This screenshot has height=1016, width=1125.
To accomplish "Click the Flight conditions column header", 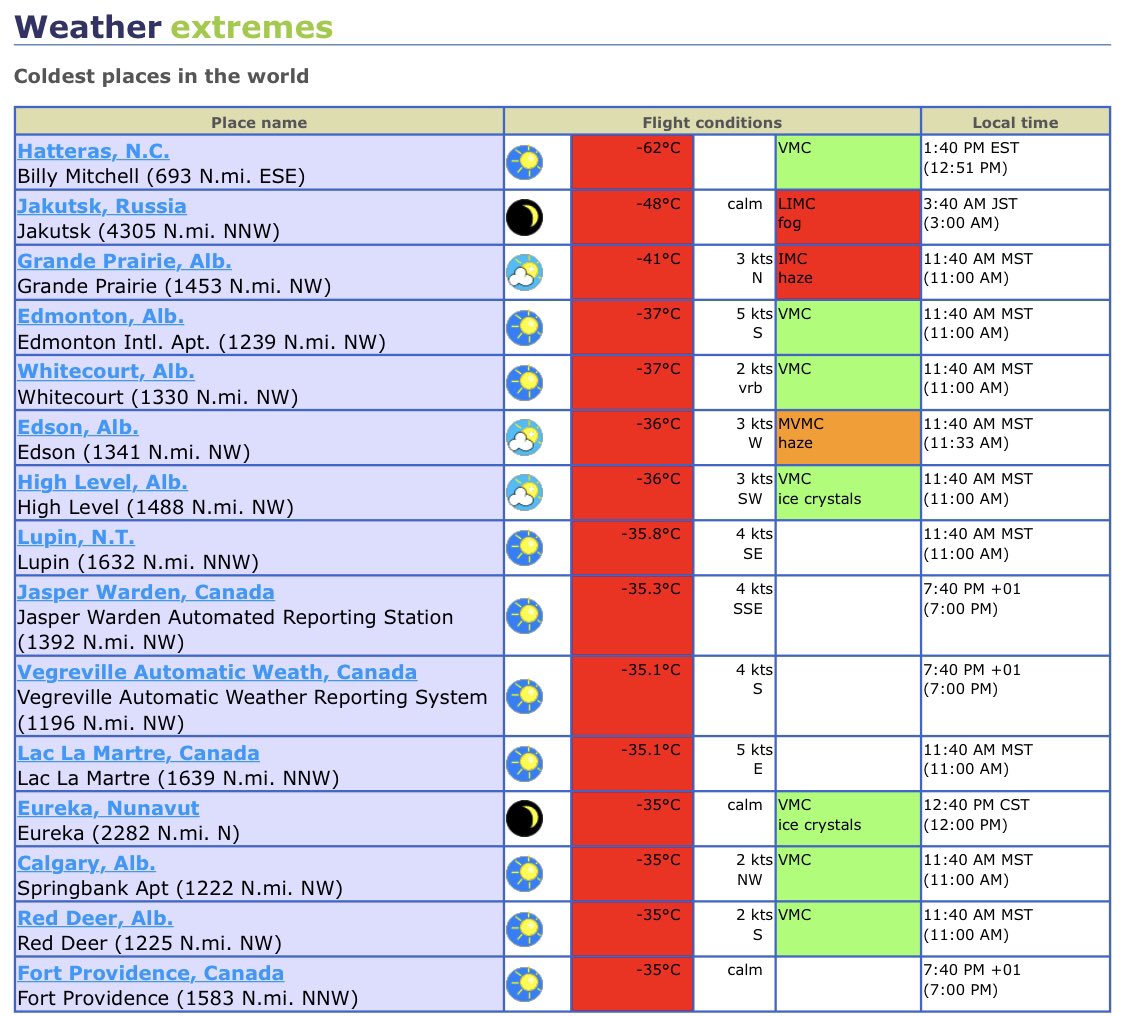I will pos(712,122).
